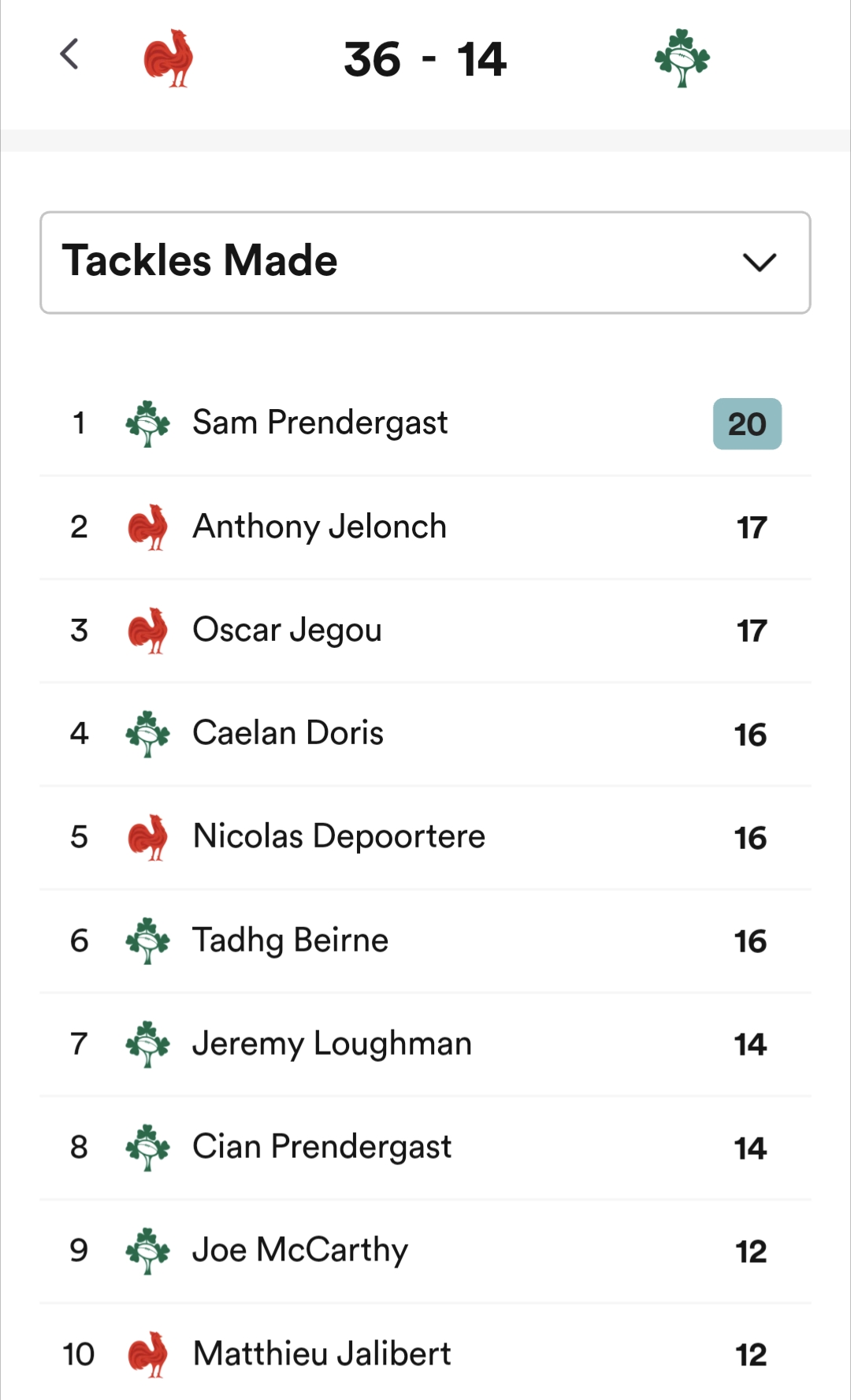The image size is (851, 1400).
Task: Click rooster icon beside Matthieu Jalibert
Action: 147,1353
